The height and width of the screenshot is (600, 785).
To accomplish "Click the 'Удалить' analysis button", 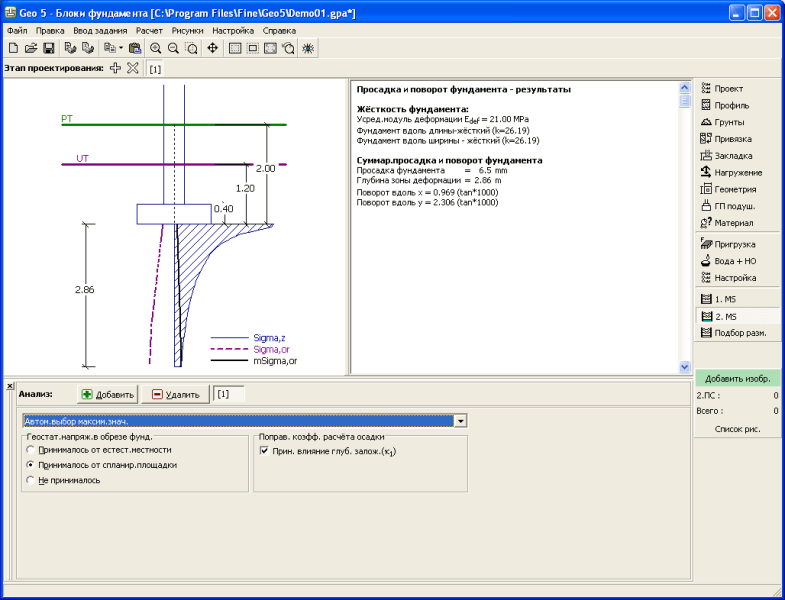I will (x=176, y=395).
